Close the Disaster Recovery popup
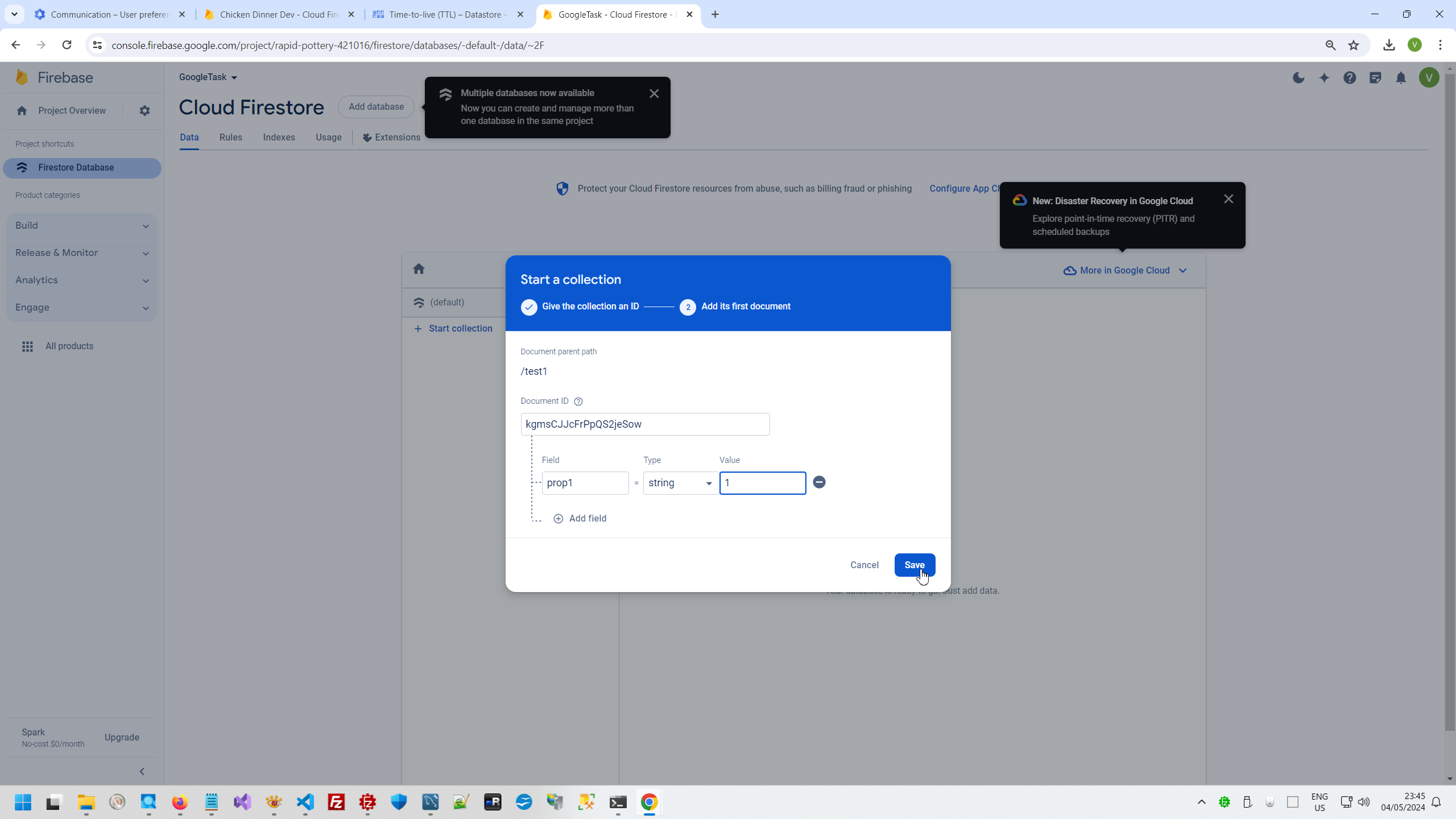This screenshot has width=1456, height=819. (1228, 199)
